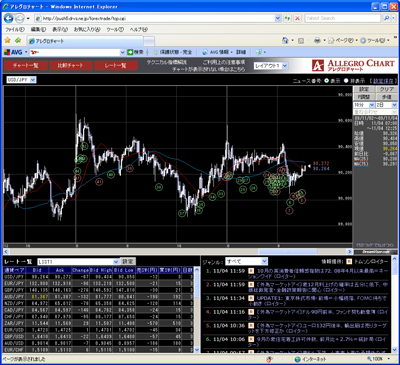Click the red Stop loading icon
Image resolution: width=400 pixels, height=365 pixels.
[x=298, y=18]
